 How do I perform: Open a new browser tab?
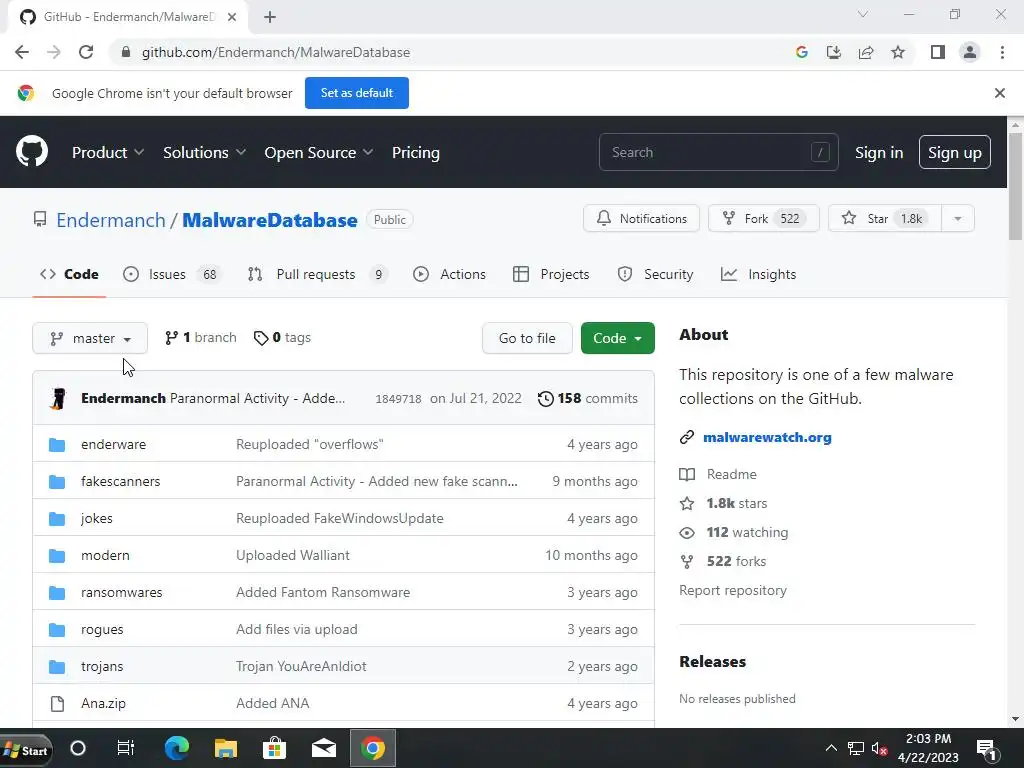[270, 17]
